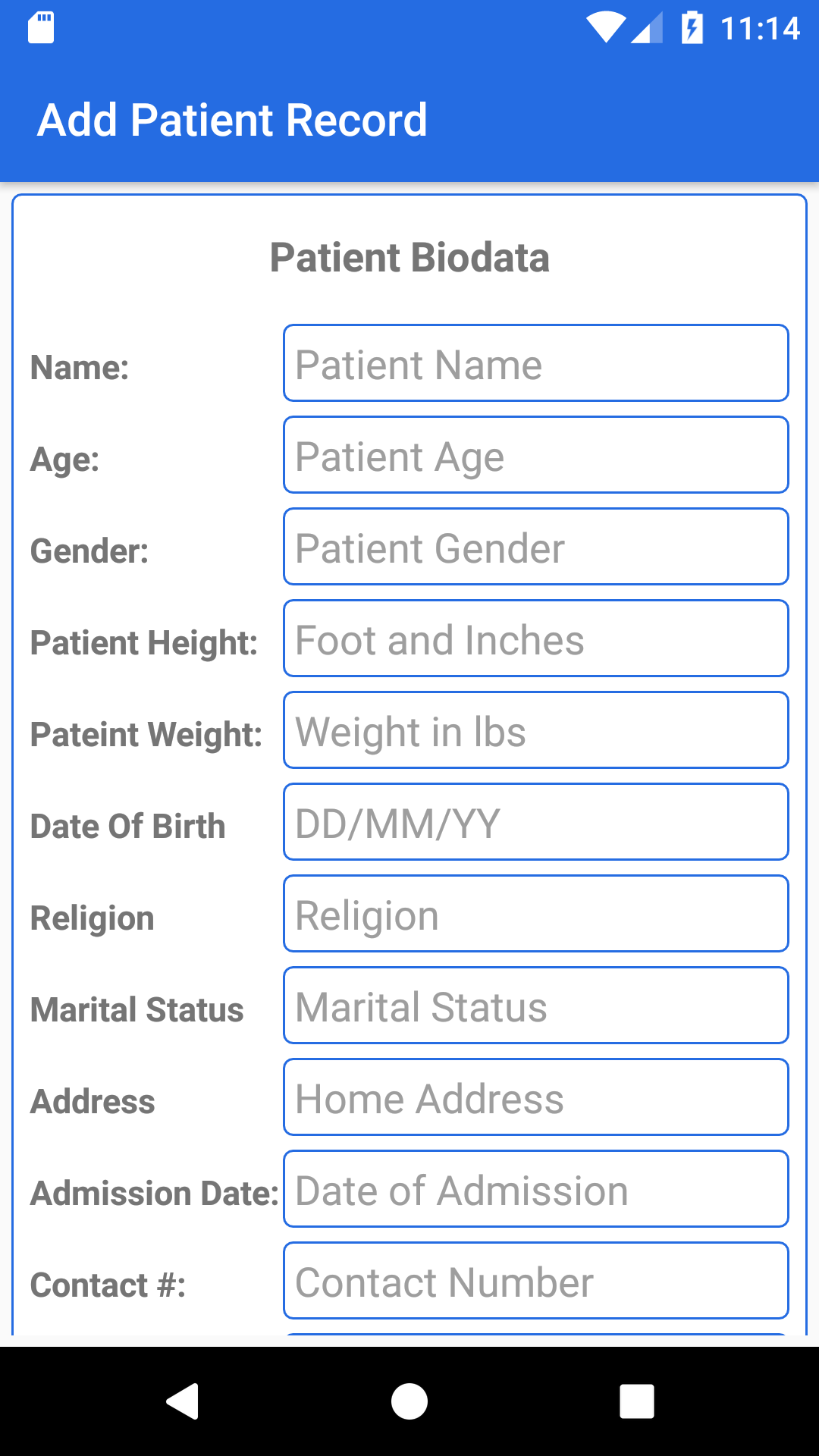Select the Patient Gender field
Screen dimensions: 819x1456
pyautogui.click(x=535, y=547)
